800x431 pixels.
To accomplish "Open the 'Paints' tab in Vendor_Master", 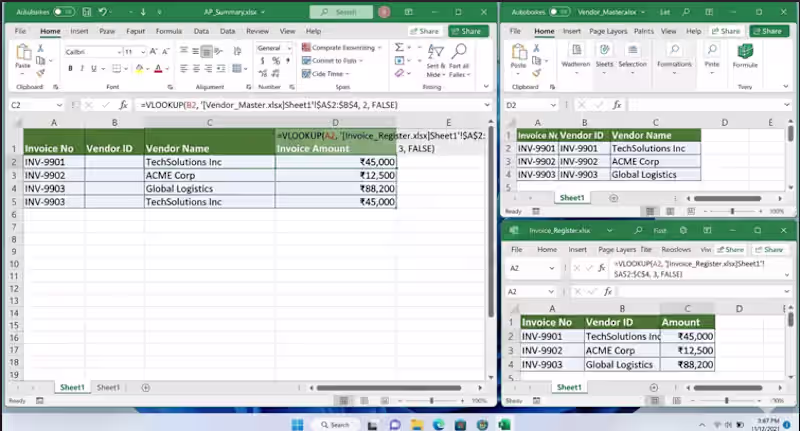I will [x=644, y=31].
